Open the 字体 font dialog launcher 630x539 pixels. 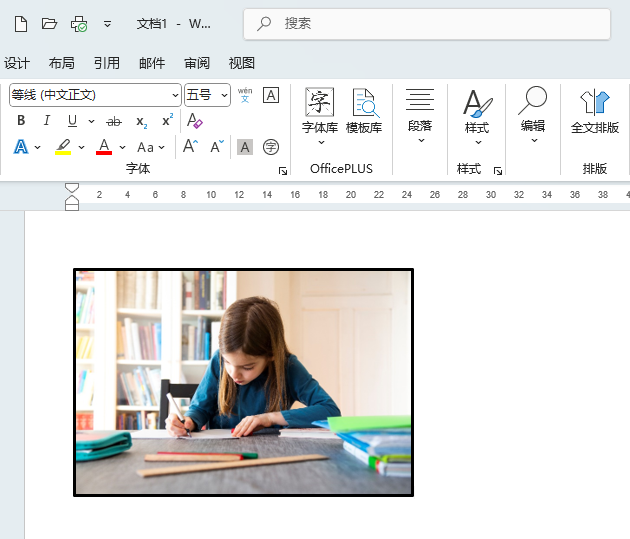[x=283, y=172]
